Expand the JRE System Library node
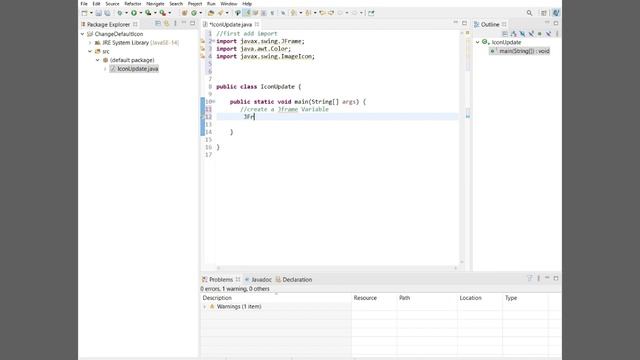The height and width of the screenshot is (360, 640). click(90, 43)
